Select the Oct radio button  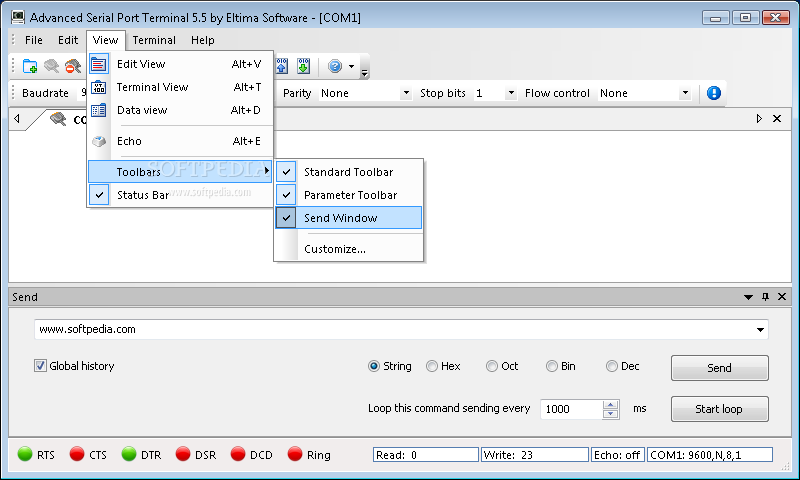click(492, 366)
